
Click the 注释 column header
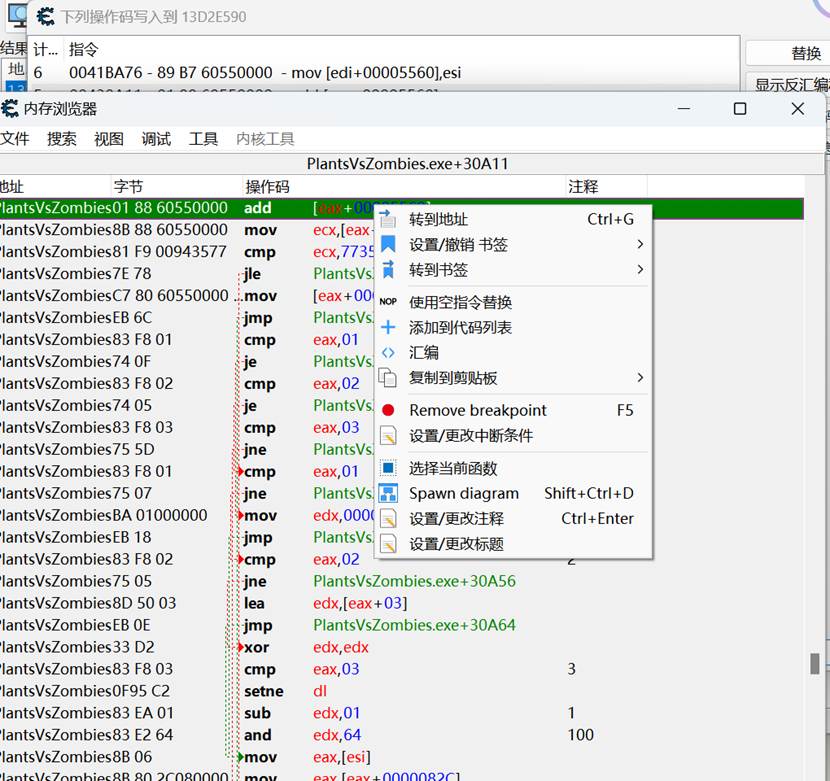[607, 186]
